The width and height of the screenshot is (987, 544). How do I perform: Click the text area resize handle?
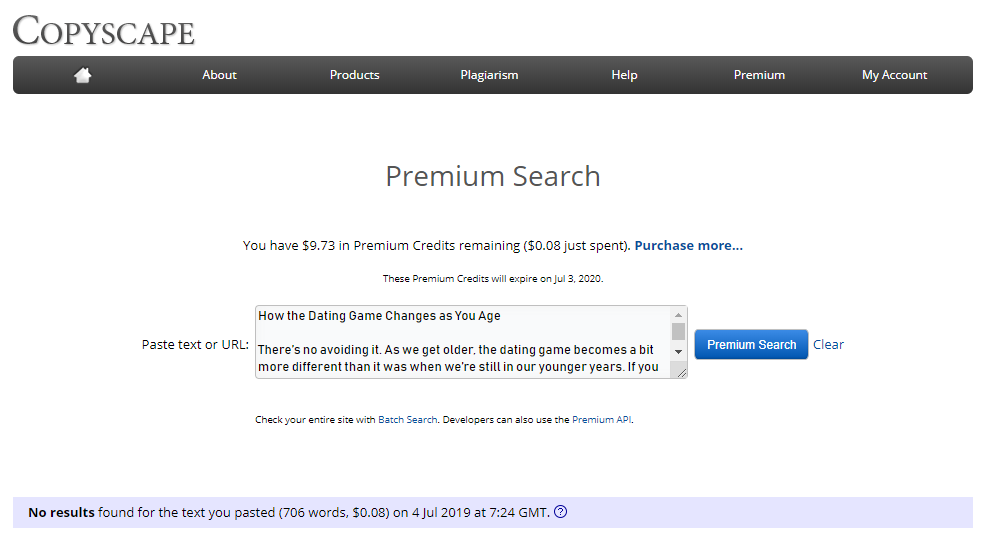pyautogui.click(x=681, y=373)
